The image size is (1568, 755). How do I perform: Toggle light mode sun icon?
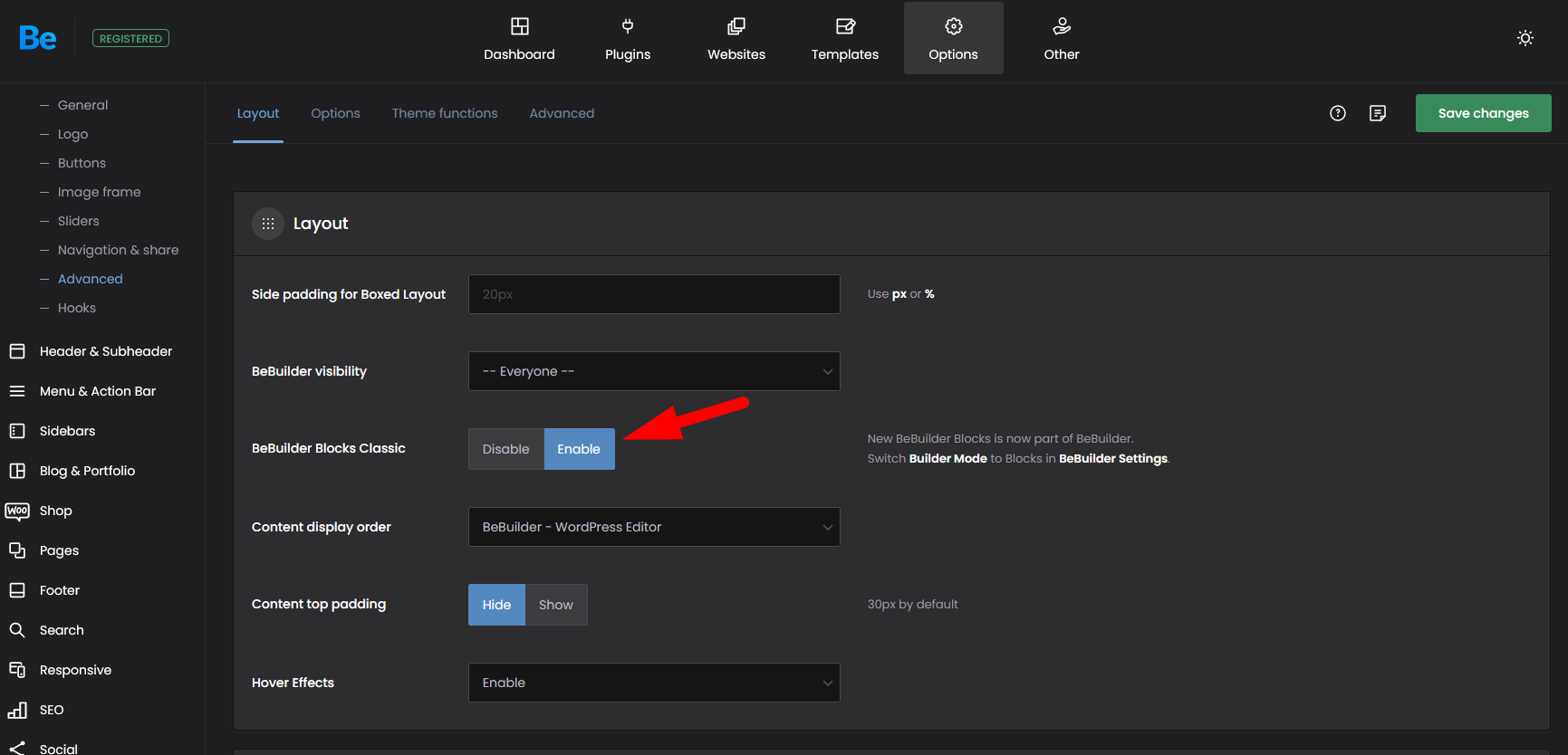point(1525,38)
